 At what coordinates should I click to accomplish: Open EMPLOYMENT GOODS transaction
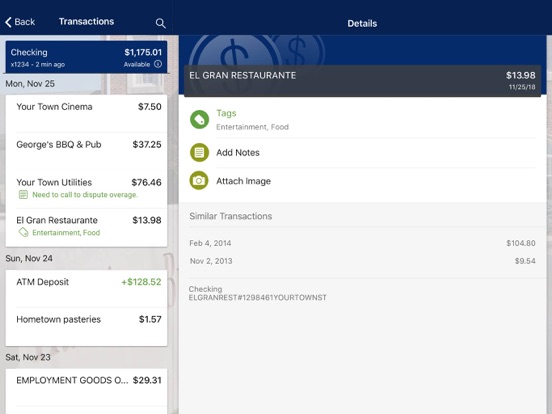coord(87,387)
